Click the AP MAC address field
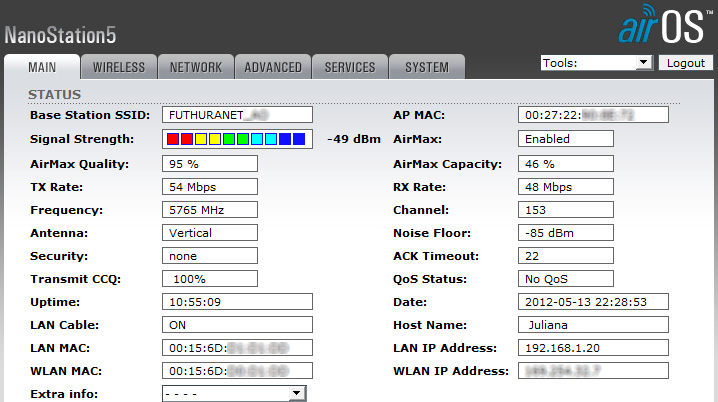The width and height of the screenshot is (718, 402). 593,115
